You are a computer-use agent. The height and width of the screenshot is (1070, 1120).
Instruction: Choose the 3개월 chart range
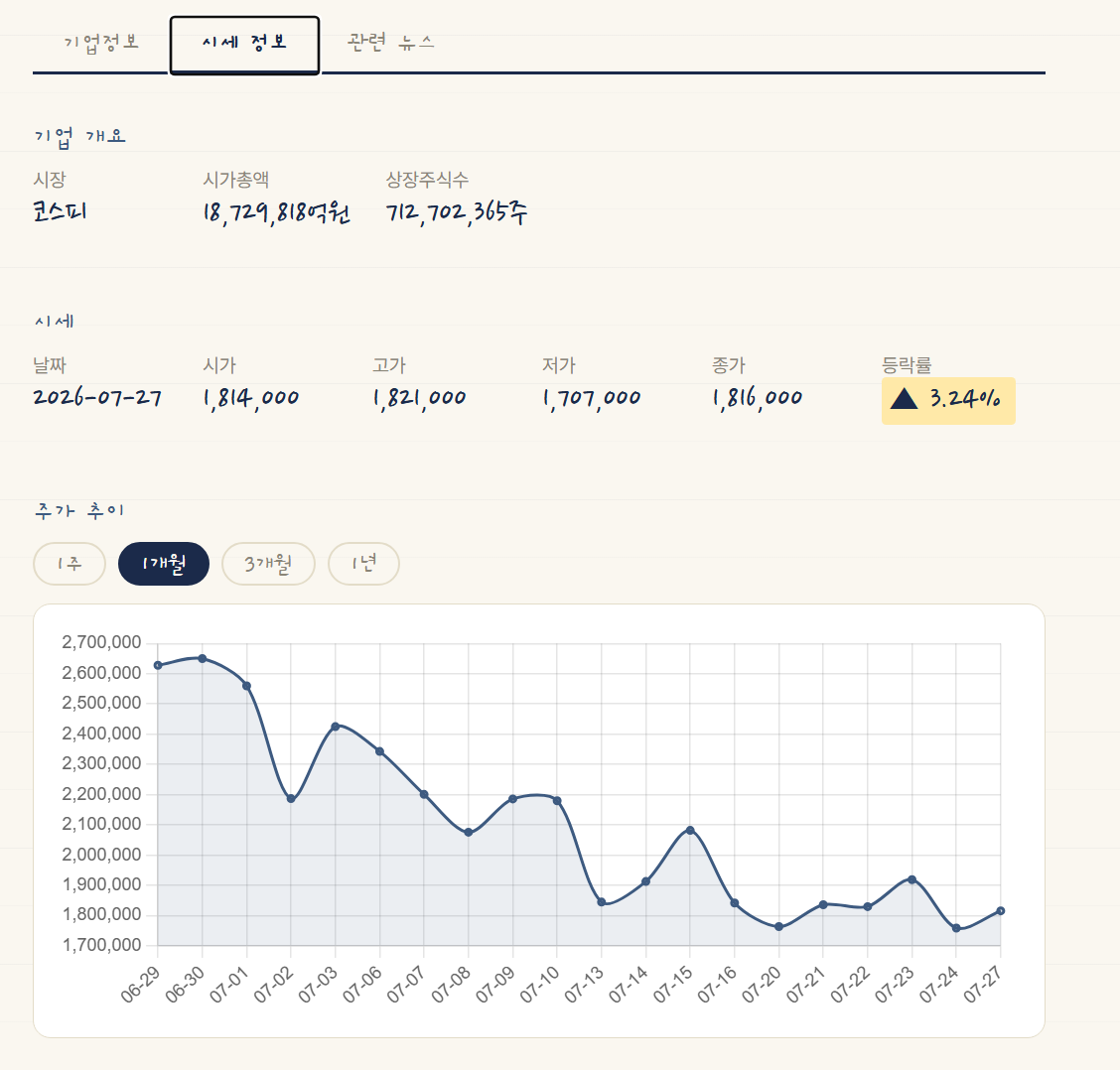point(268,565)
